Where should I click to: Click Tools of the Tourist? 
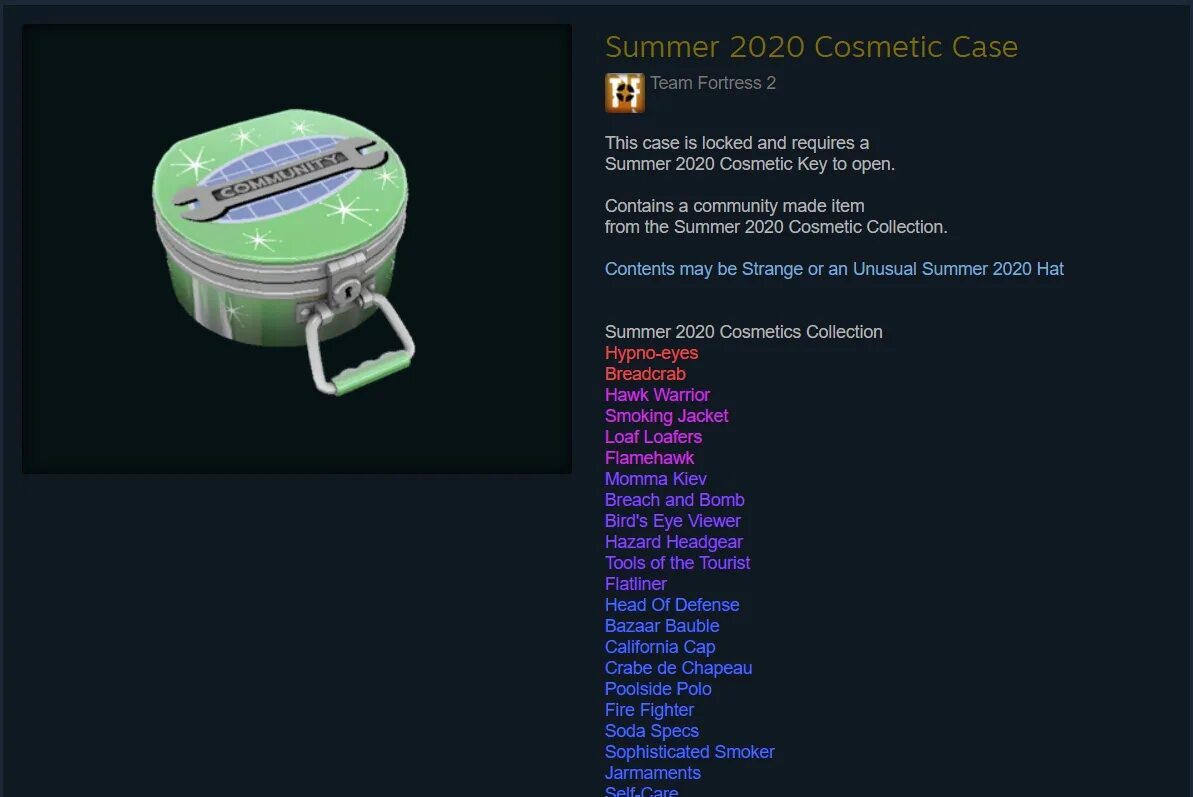tap(678, 563)
